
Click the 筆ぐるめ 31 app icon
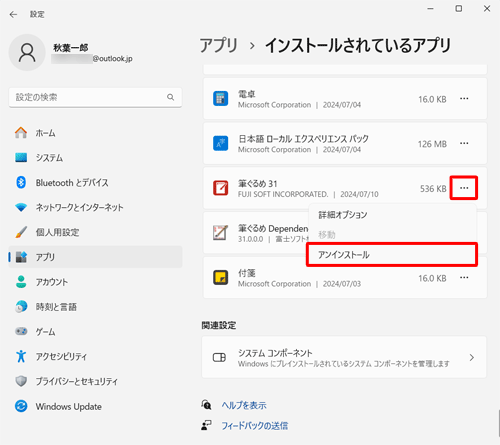point(220,188)
